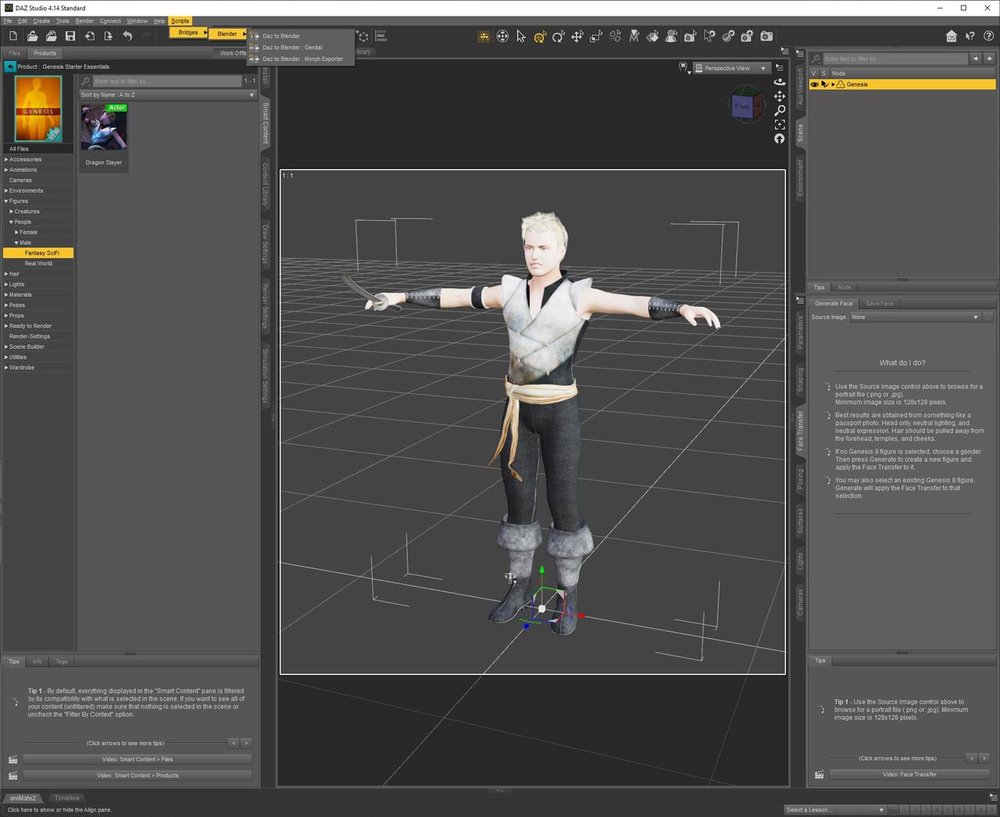The image size is (1000, 817).
Task: Click the Generate Face button
Action: click(x=833, y=303)
